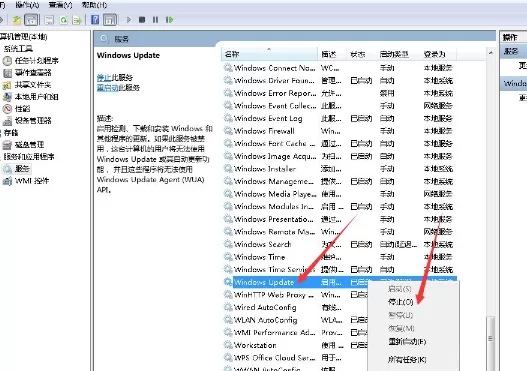The height and width of the screenshot is (371, 527).
Task: Sort services by the 启动类型 column header
Action: coord(398,54)
